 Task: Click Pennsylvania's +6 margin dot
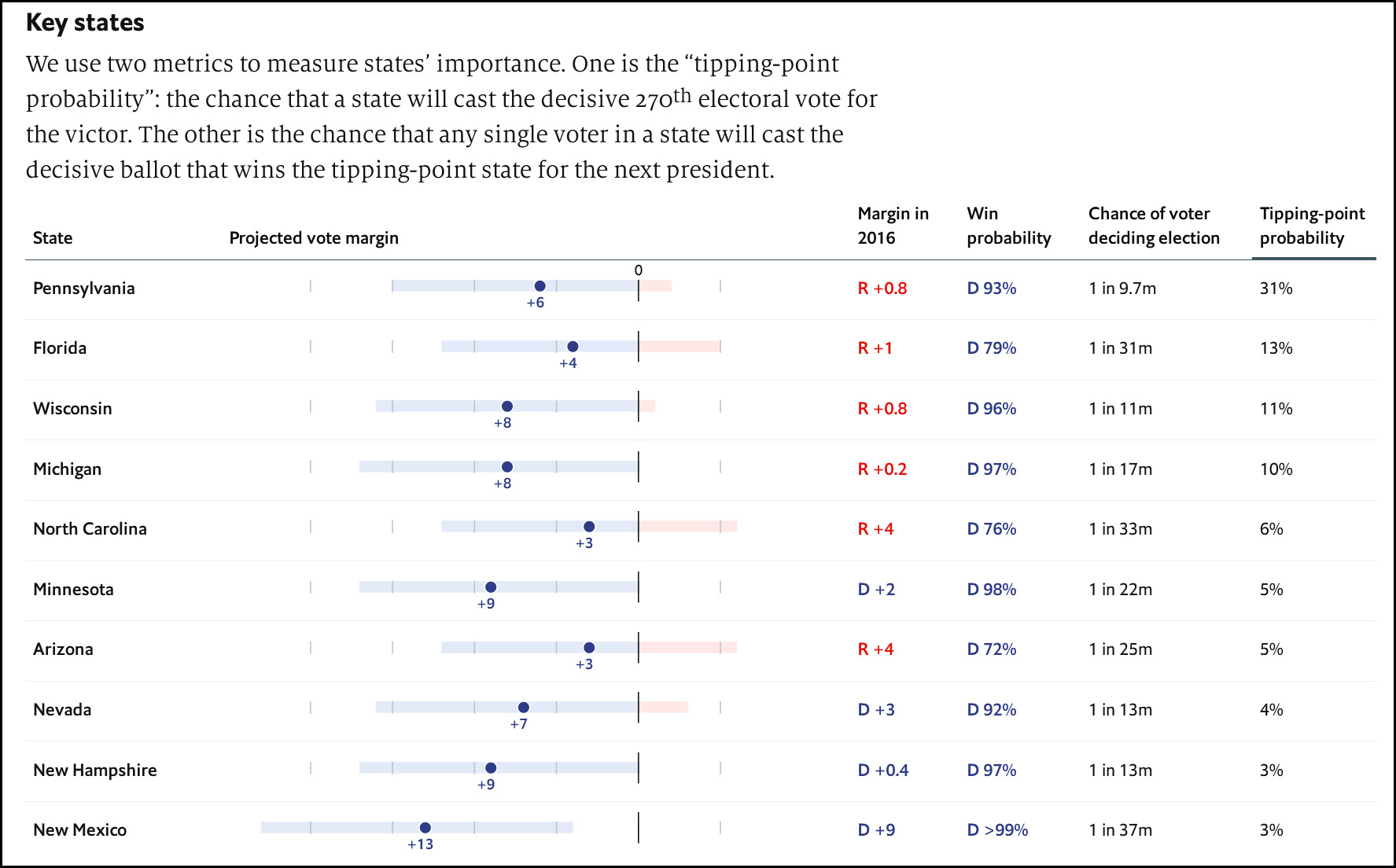click(x=540, y=286)
